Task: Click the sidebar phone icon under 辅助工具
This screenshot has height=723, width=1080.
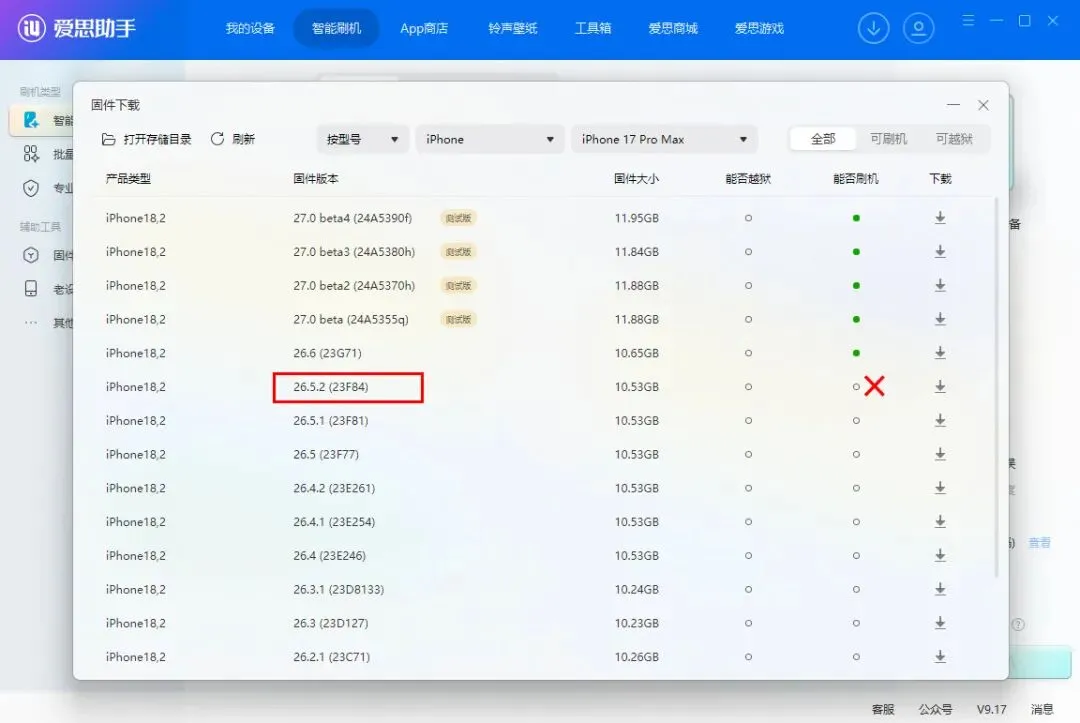Action: click(x=31, y=289)
